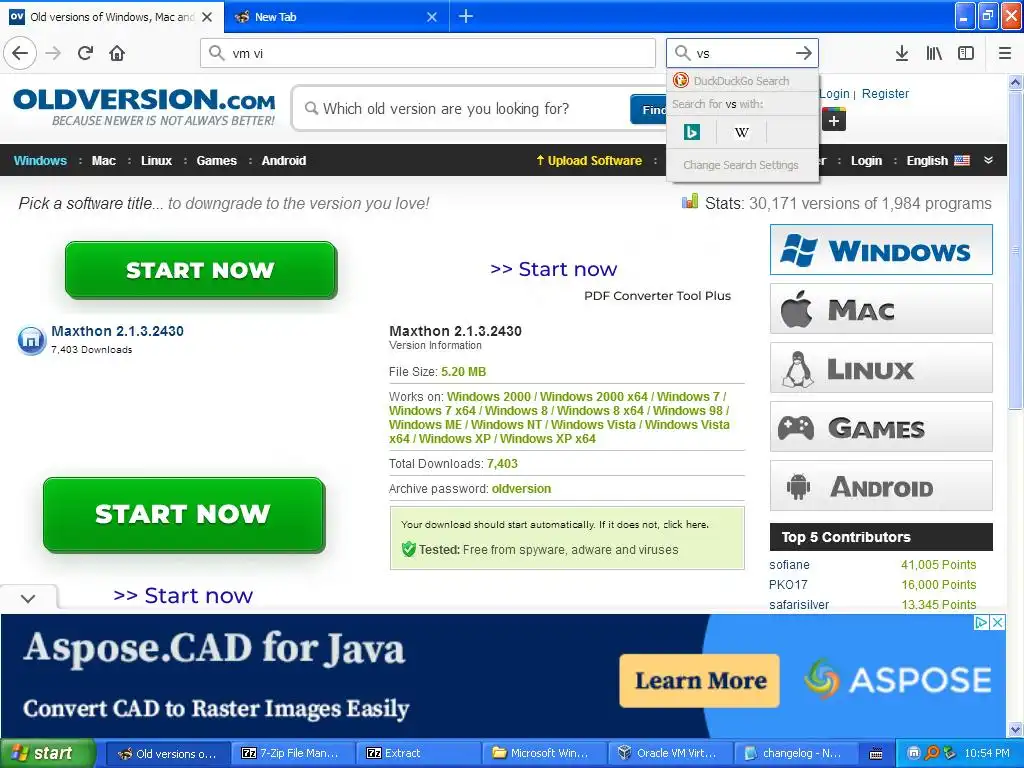Click in the address bar showing vm vi
1024x768 pixels.
(x=428, y=53)
